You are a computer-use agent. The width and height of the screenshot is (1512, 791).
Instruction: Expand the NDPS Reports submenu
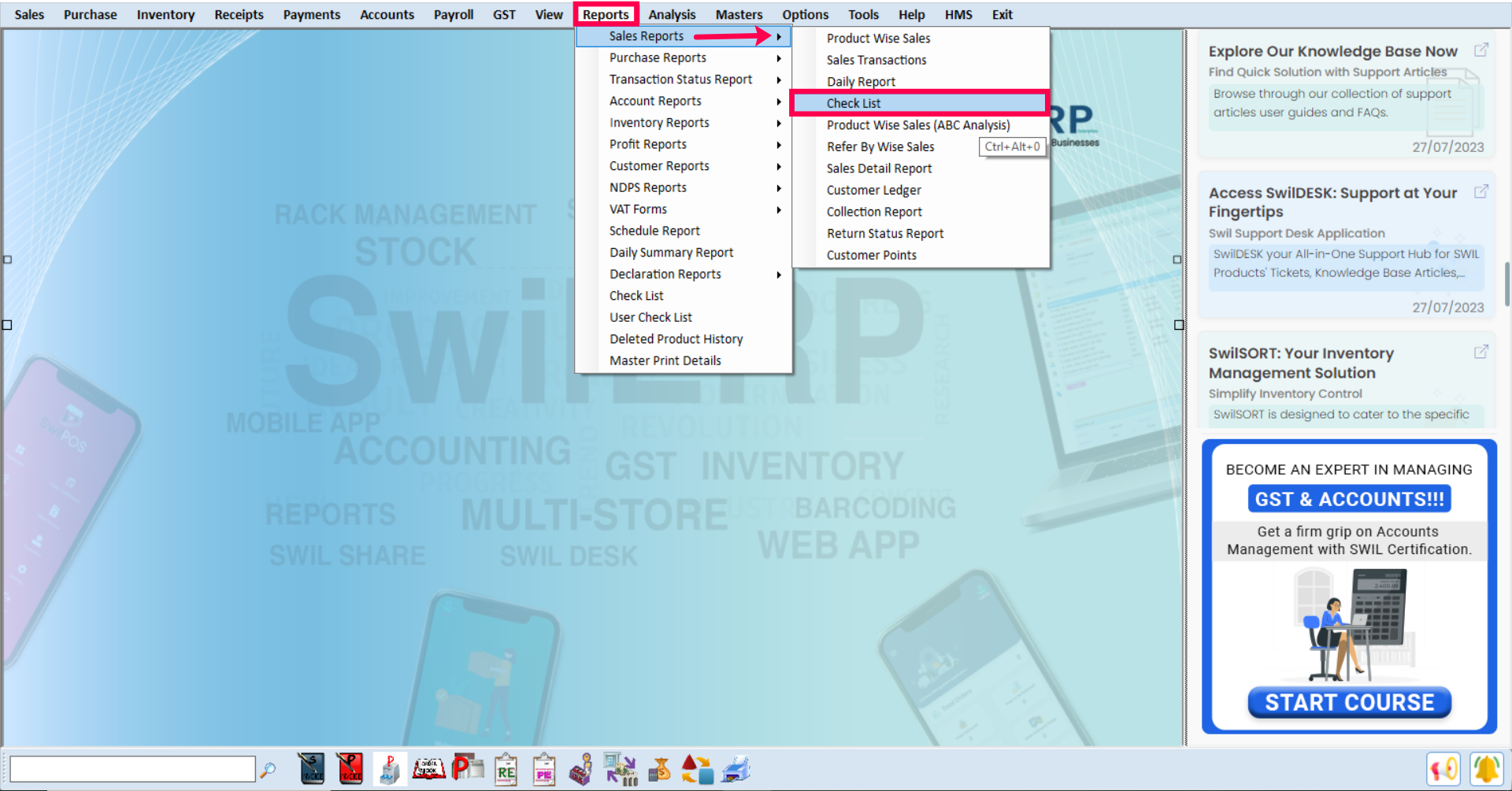(x=683, y=187)
